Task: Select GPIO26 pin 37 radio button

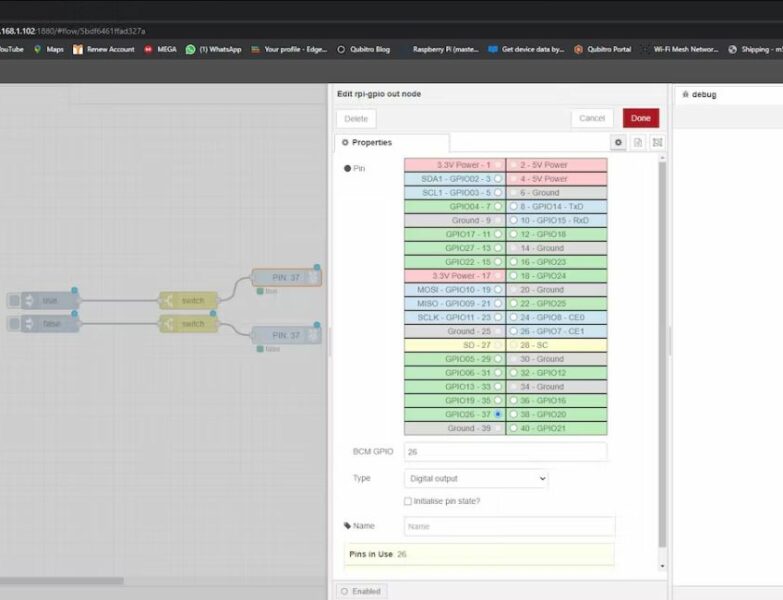Action: tap(498, 414)
